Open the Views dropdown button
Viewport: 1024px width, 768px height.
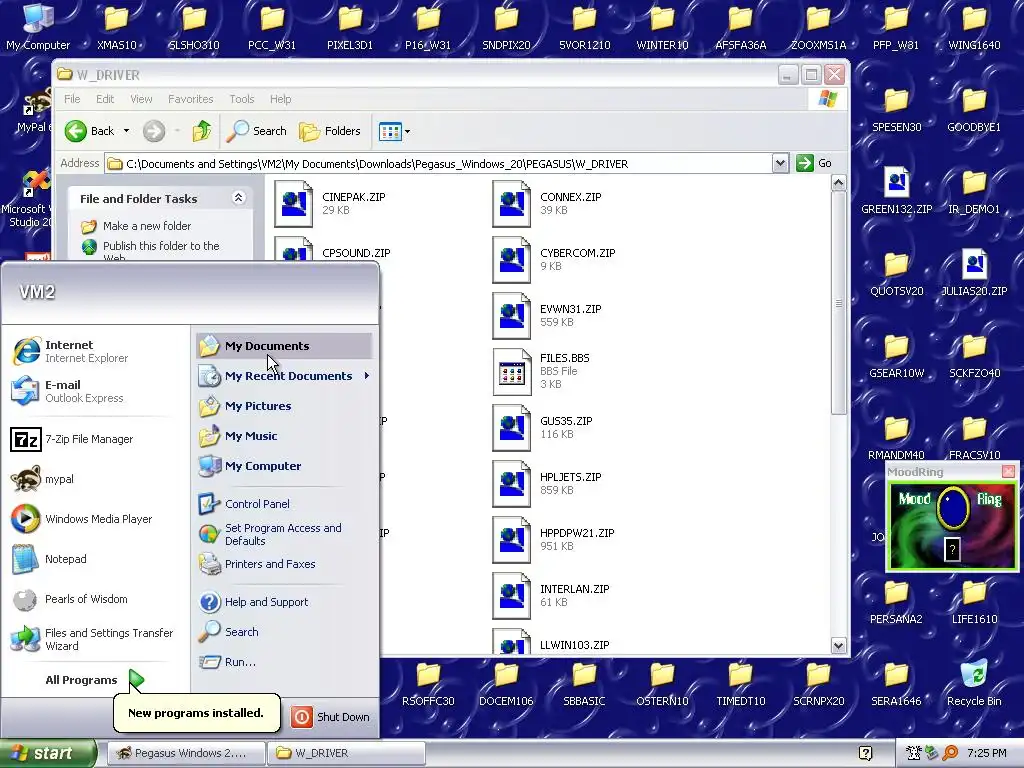pos(394,131)
